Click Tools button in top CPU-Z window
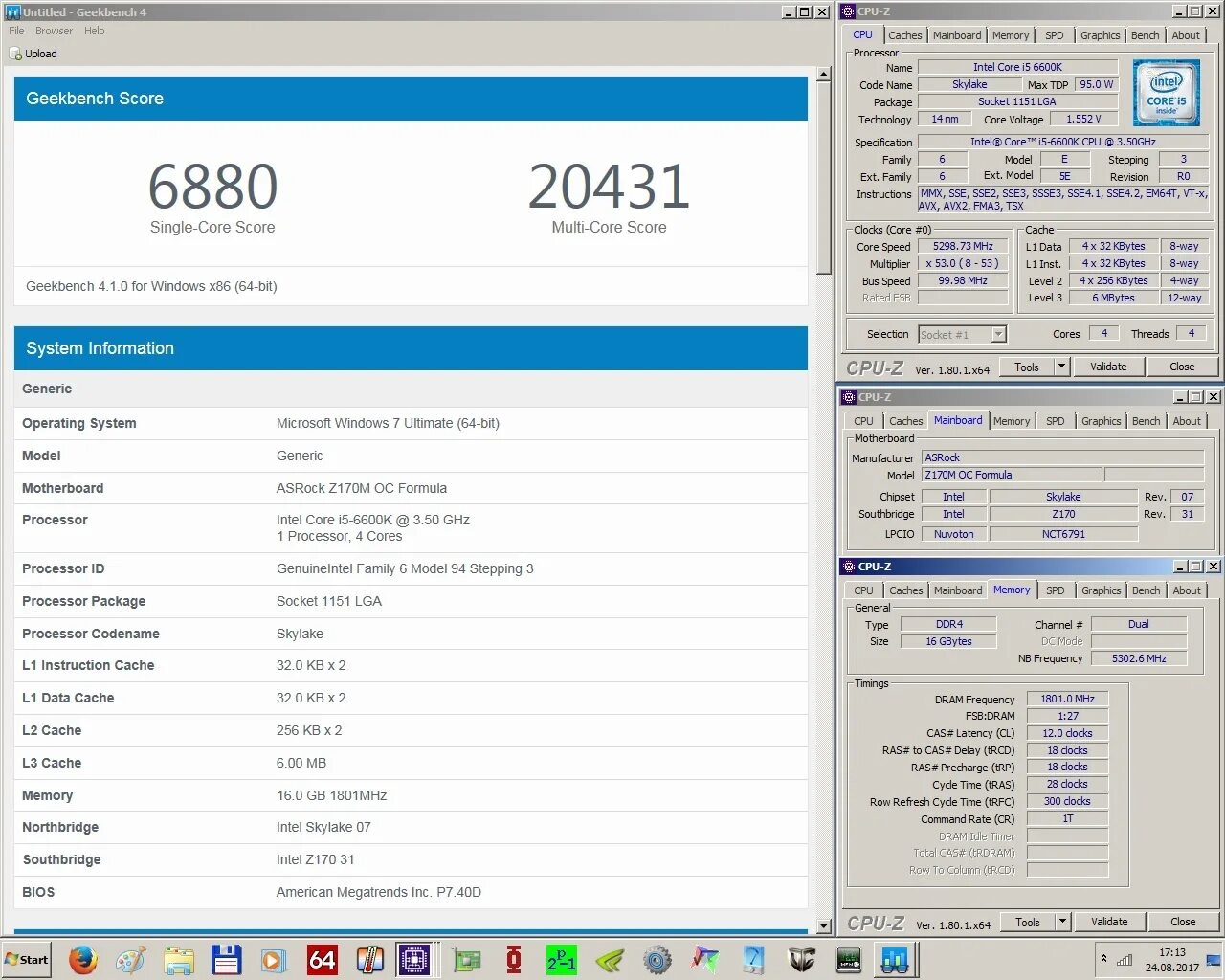Viewport: 1225px width, 980px height. point(1027,367)
